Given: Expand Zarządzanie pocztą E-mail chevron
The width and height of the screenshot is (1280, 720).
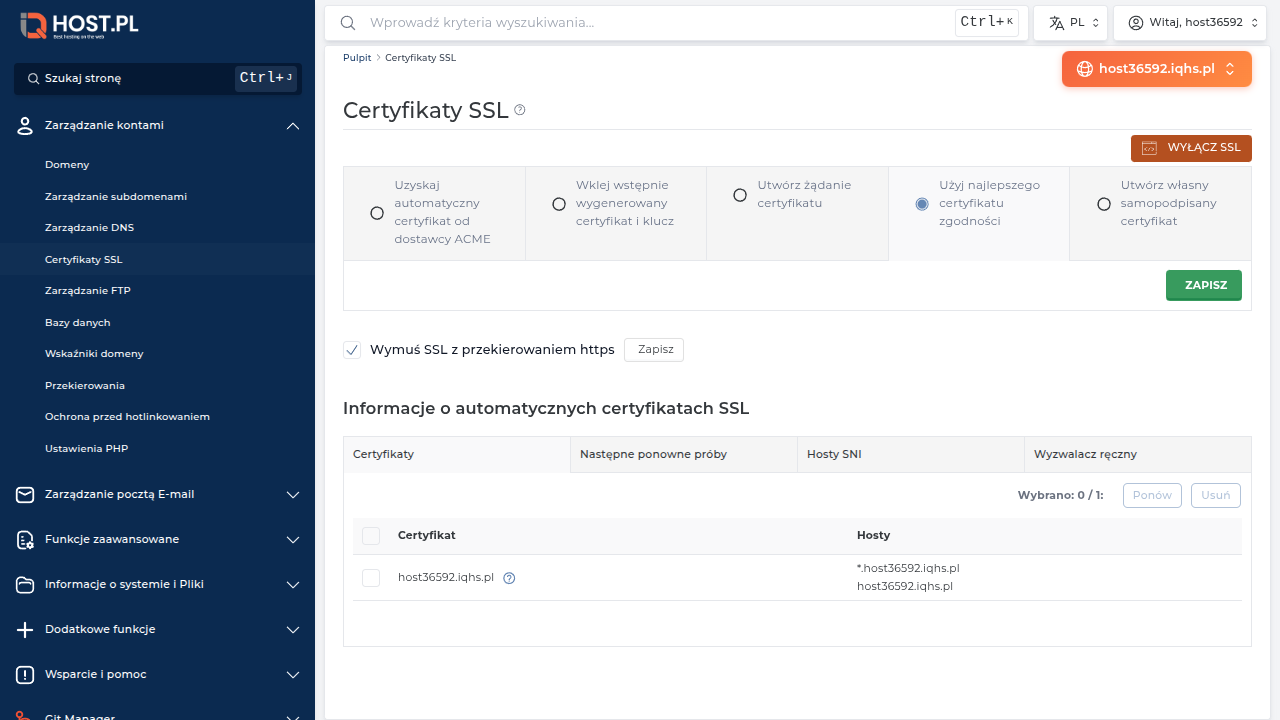Looking at the screenshot, I should pos(293,494).
